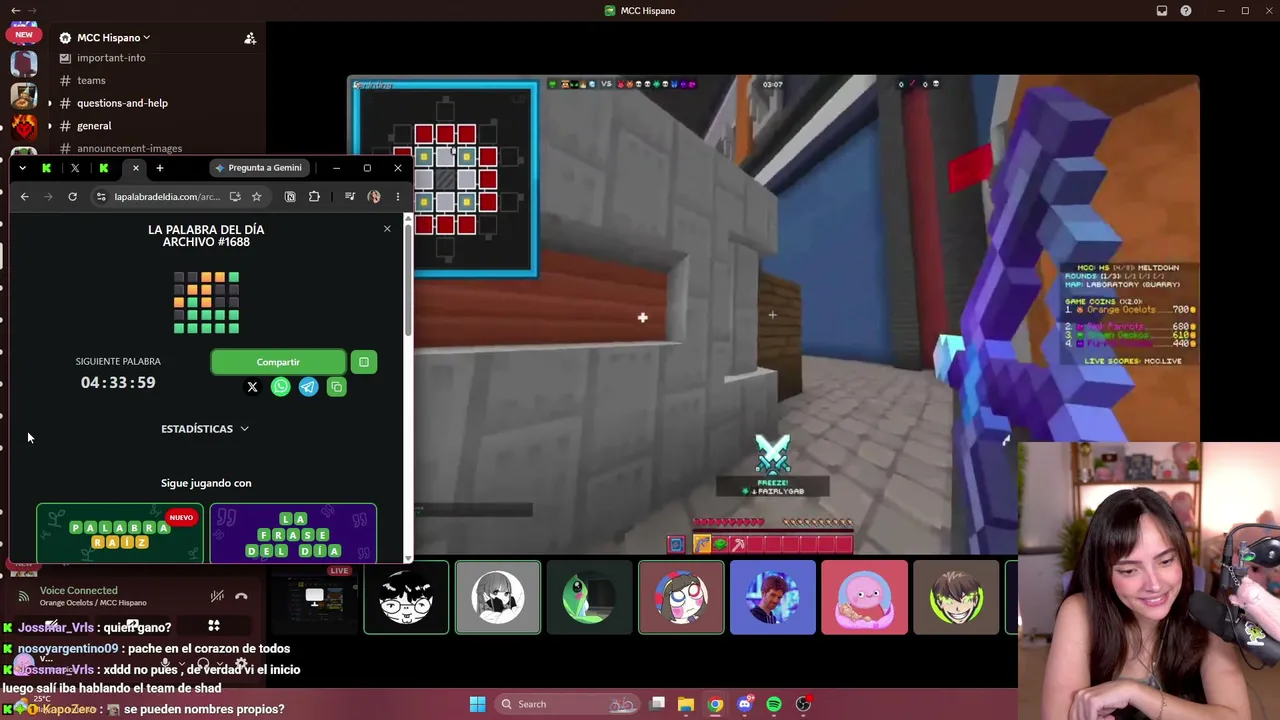Open the Discord activities button
1280x720 pixels.
pyautogui.click(x=213, y=626)
